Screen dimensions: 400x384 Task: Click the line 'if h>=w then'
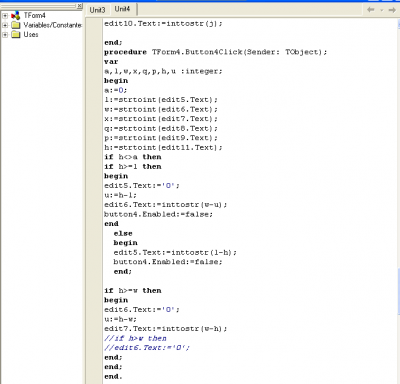pyautogui.click(x=133, y=291)
